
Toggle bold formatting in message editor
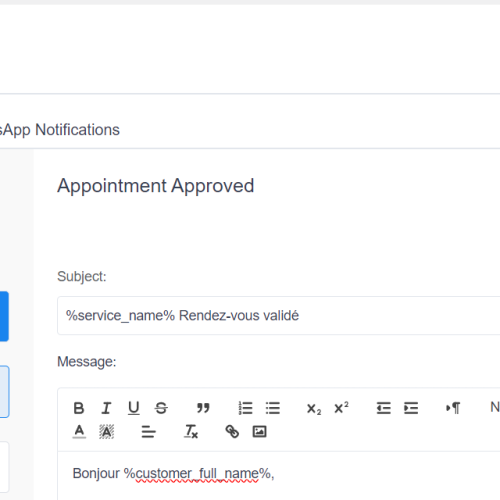tap(79, 408)
